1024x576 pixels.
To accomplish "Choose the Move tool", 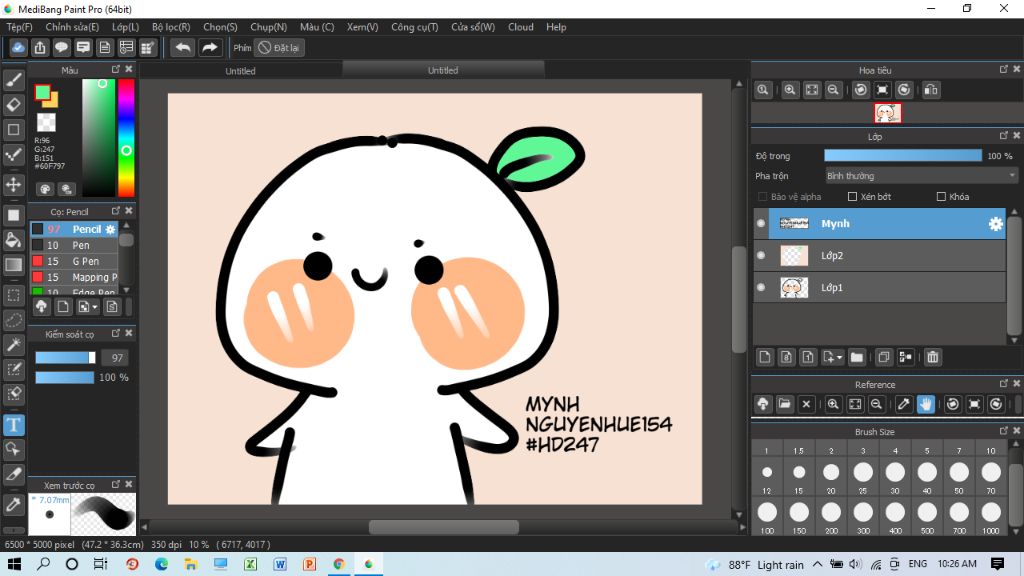I will (14, 185).
